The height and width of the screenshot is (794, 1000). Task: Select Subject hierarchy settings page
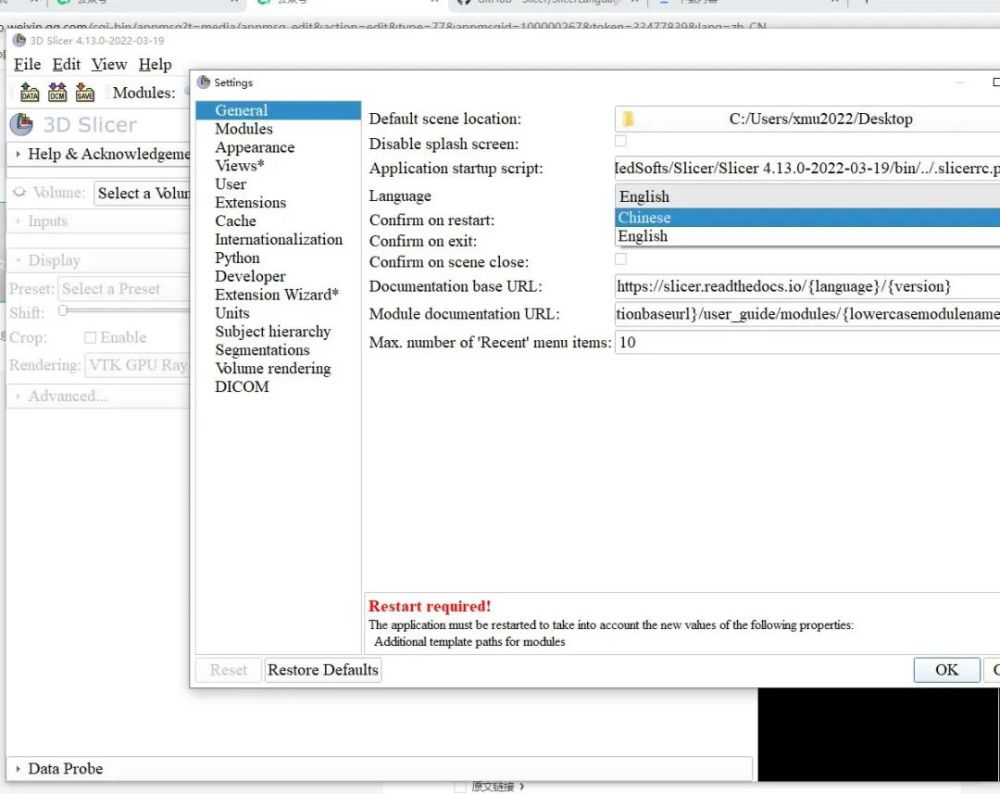click(x=272, y=332)
